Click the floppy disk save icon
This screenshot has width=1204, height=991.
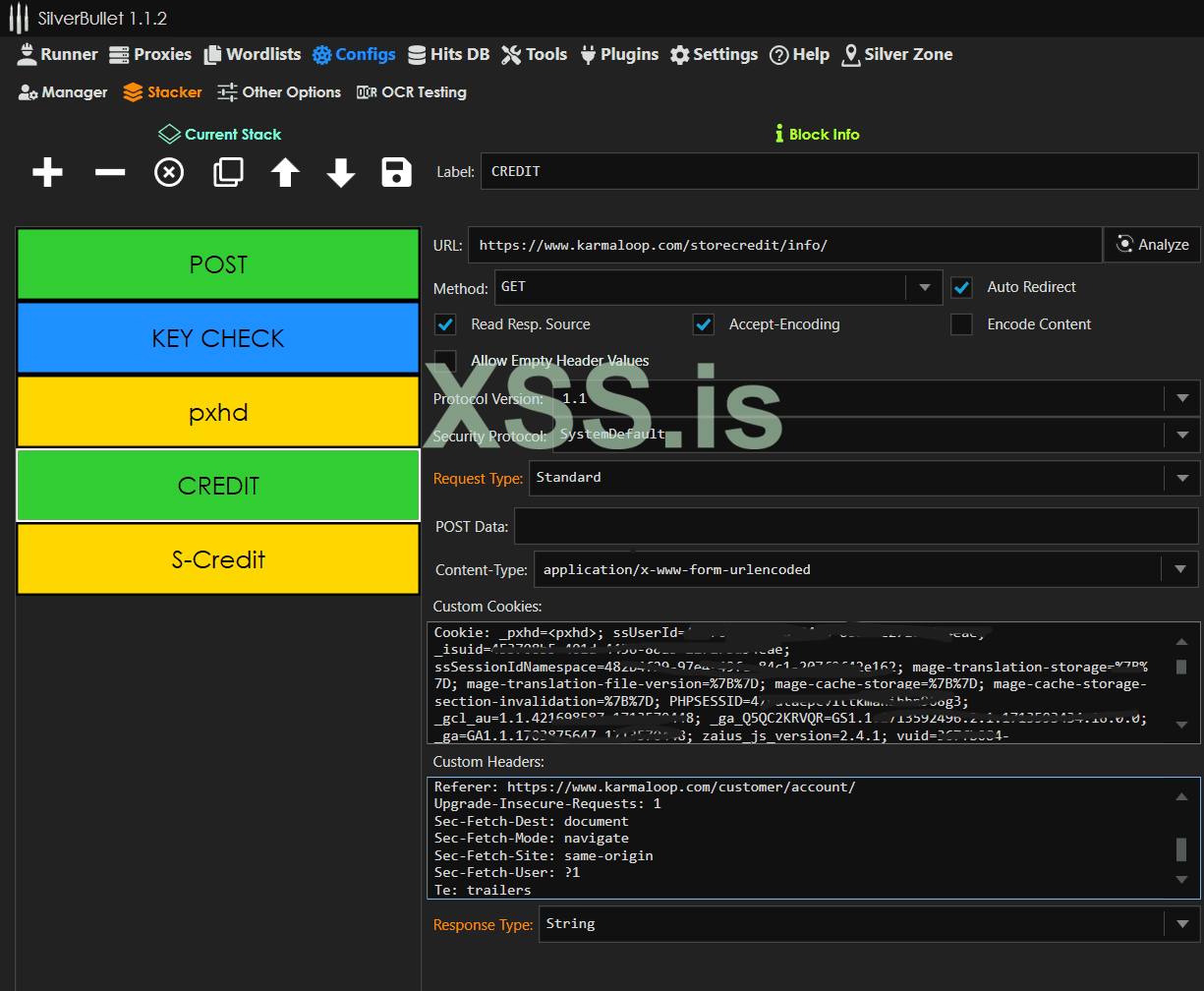396,173
